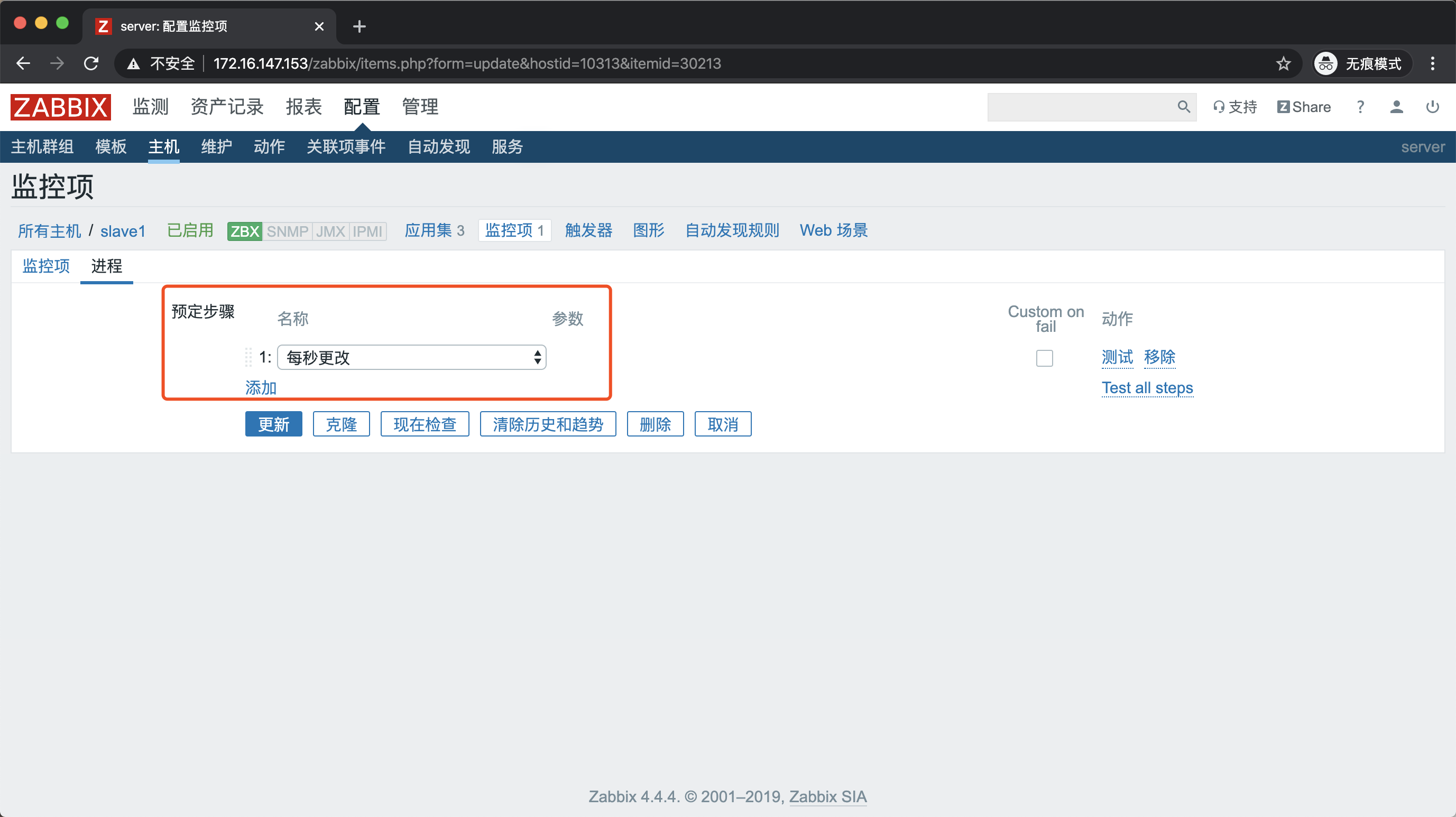Open 模板 in the configuration submenu
This screenshot has width=1456, height=817.
click(x=111, y=147)
